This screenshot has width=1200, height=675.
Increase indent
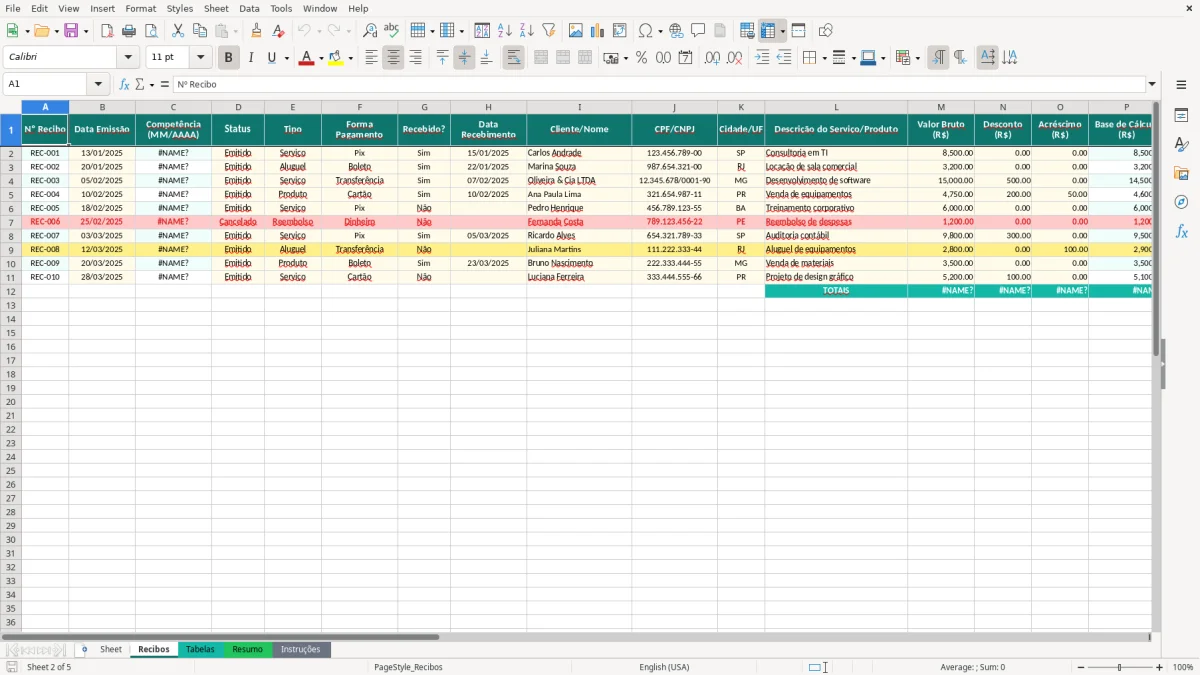(x=762, y=58)
